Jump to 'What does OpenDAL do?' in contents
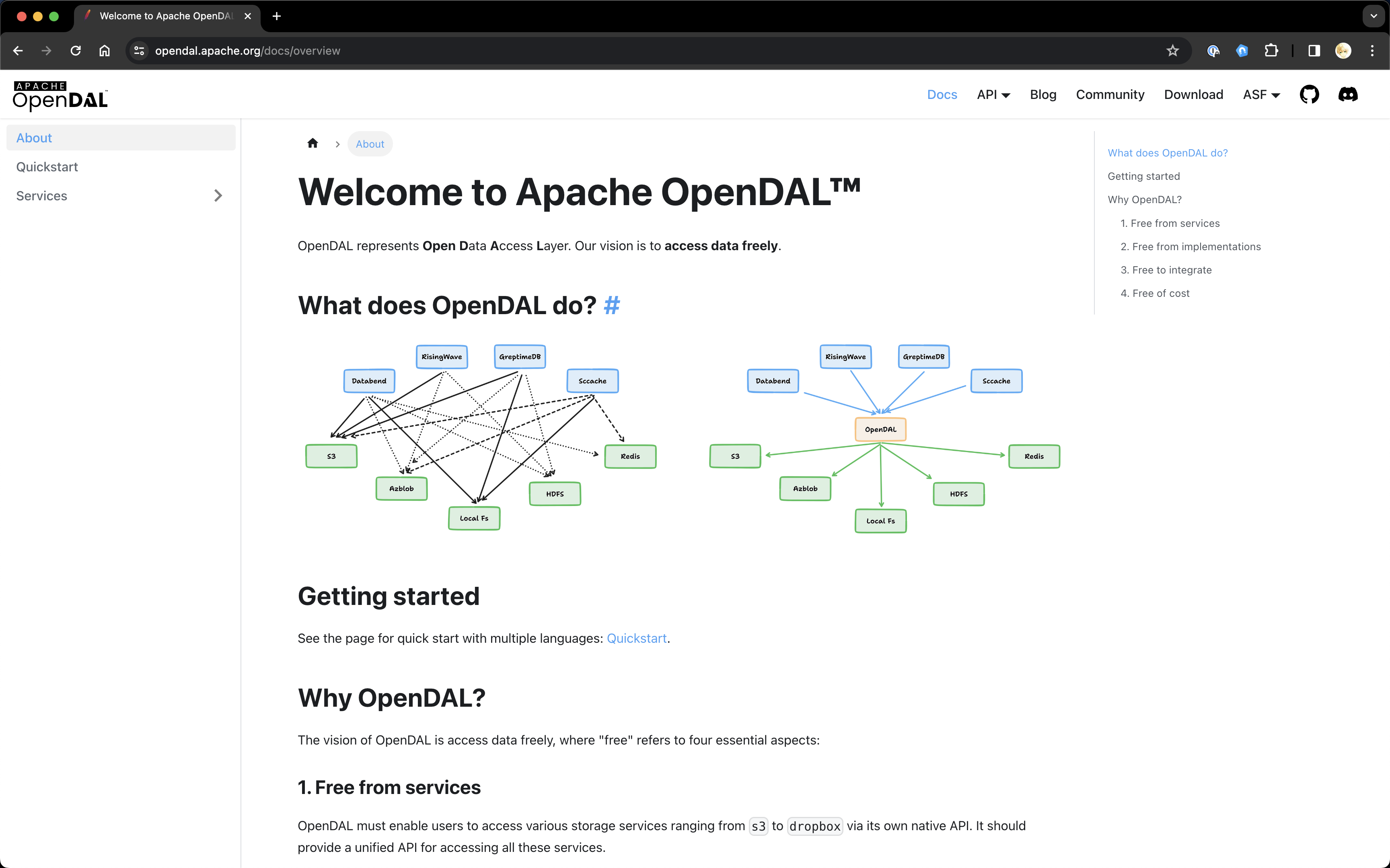Screen dimensions: 1390x868 (1167, 153)
